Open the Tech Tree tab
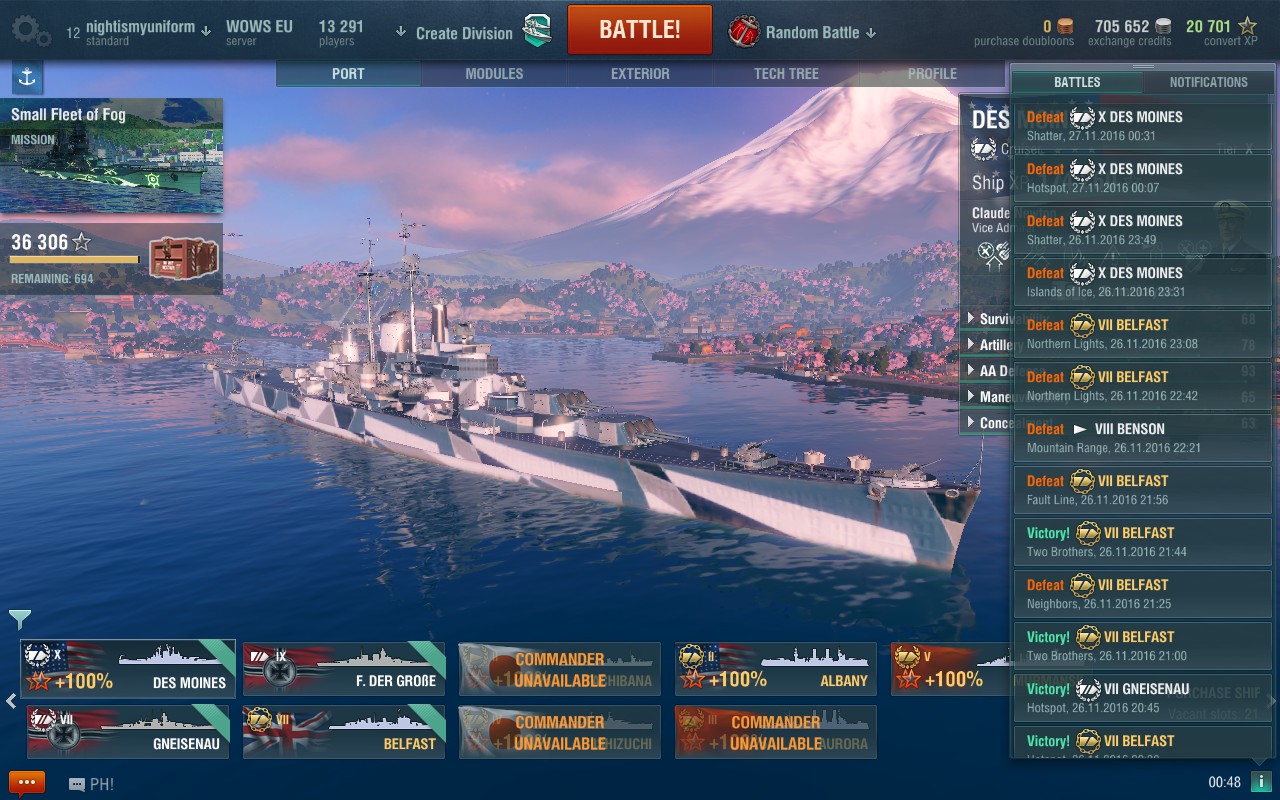Image resolution: width=1280 pixels, height=800 pixels. 786,74
